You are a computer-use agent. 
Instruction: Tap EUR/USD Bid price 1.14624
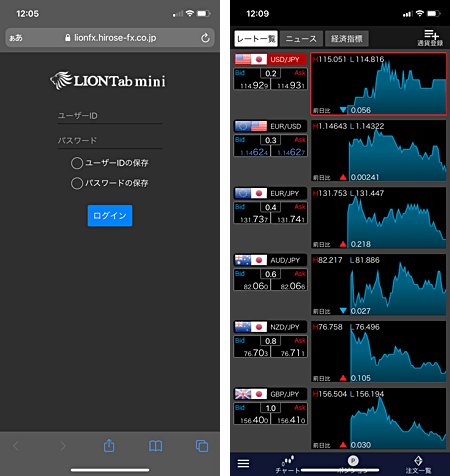pos(254,152)
